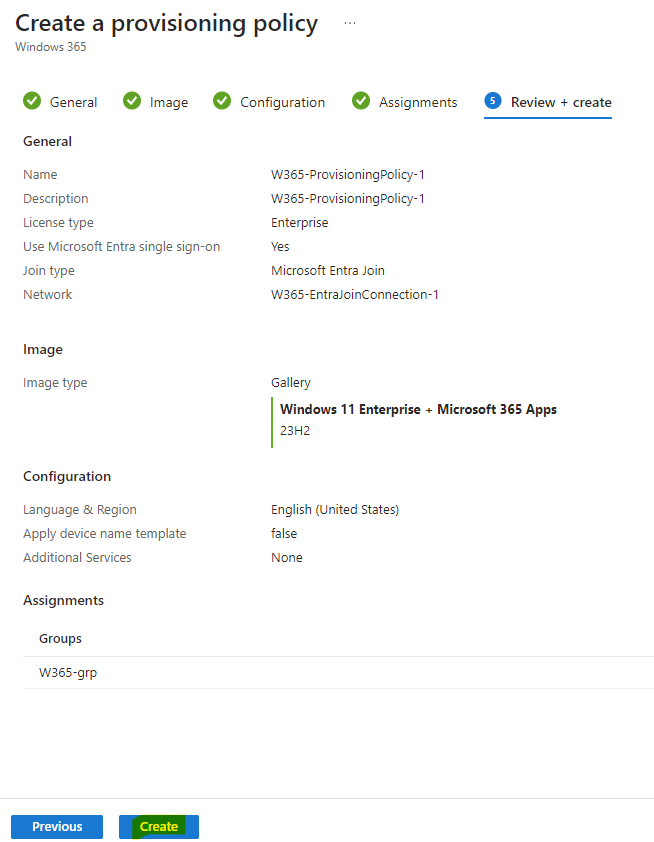Screen dimensions: 654x842
Task: Click the Groups column header
Action: pyautogui.click(x=60, y=639)
